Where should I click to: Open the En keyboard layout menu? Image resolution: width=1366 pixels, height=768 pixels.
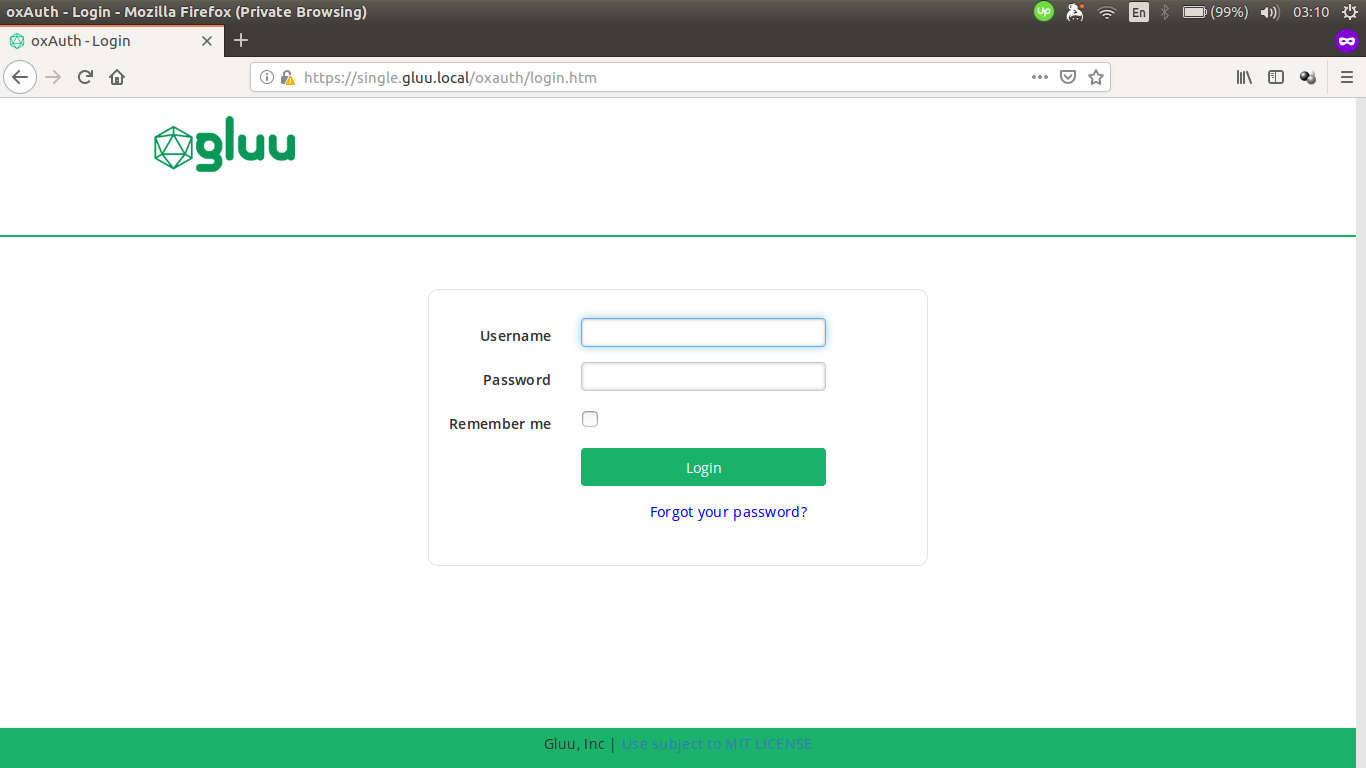pos(1138,12)
